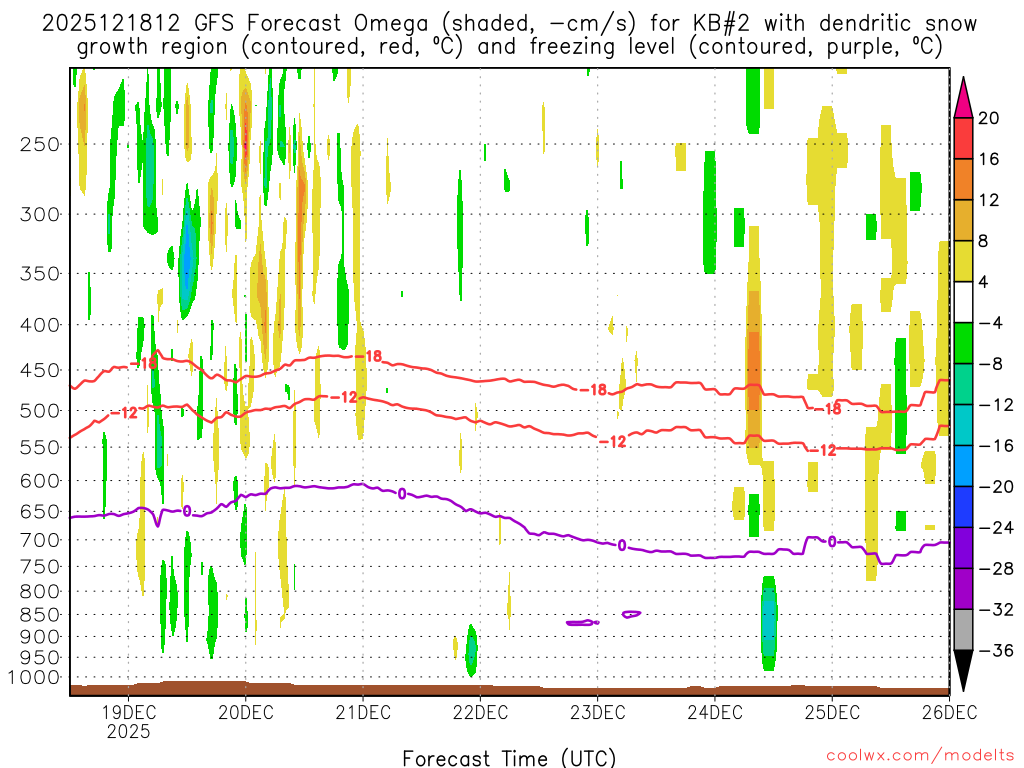Select the 500 pressure level label
This screenshot has height=768, width=1024.
[x=40, y=411]
